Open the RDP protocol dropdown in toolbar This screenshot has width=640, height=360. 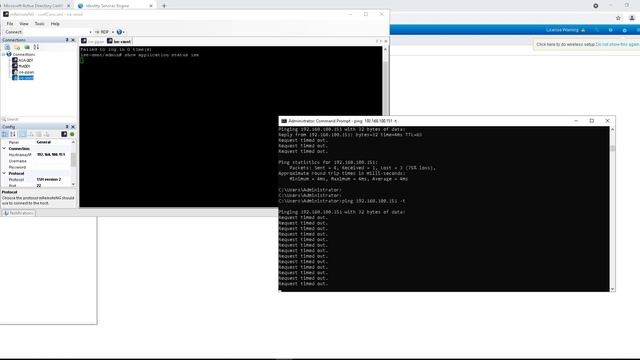click(113, 32)
